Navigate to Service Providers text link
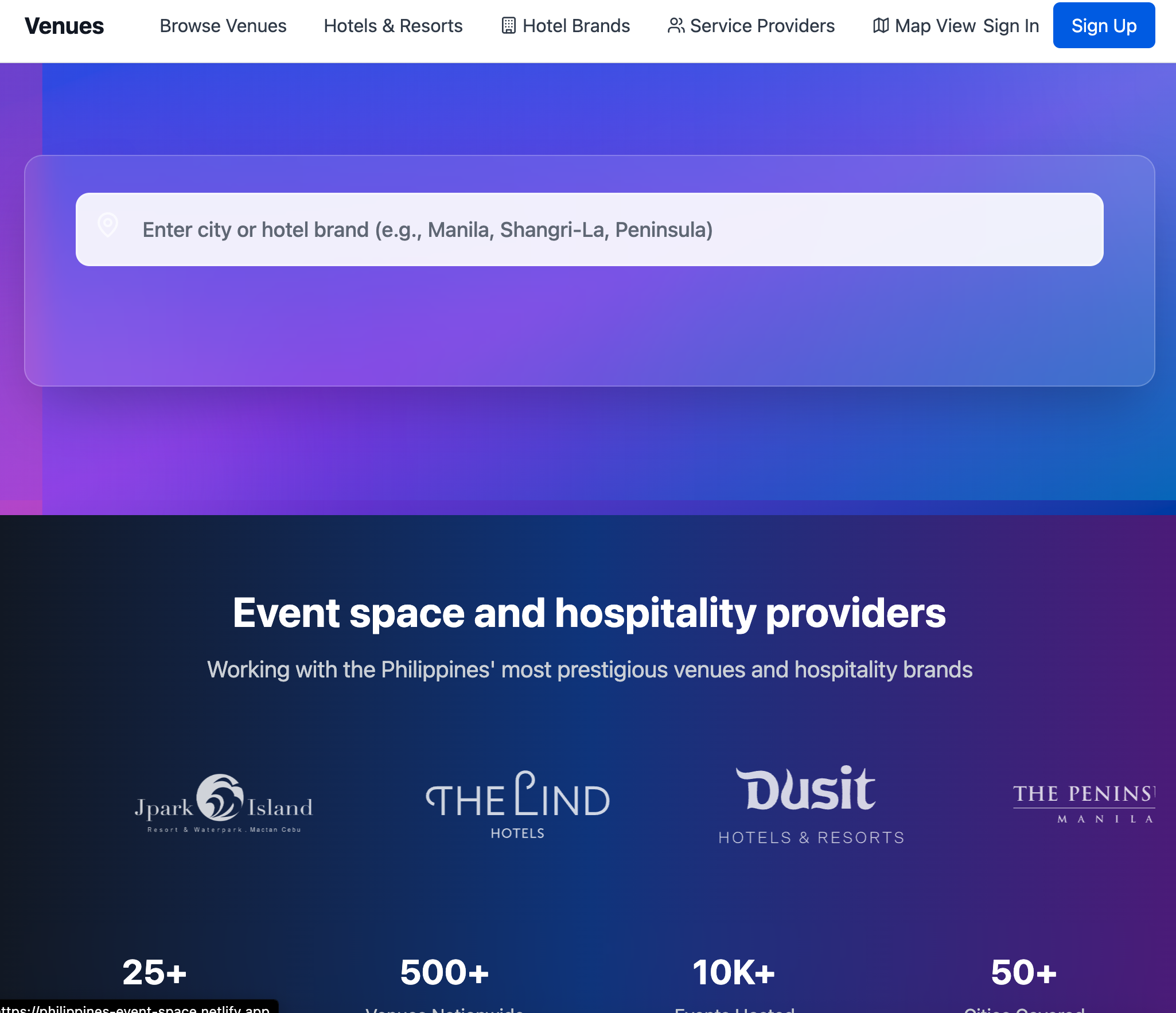The height and width of the screenshot is (1013, 1176). coord(762,26)
